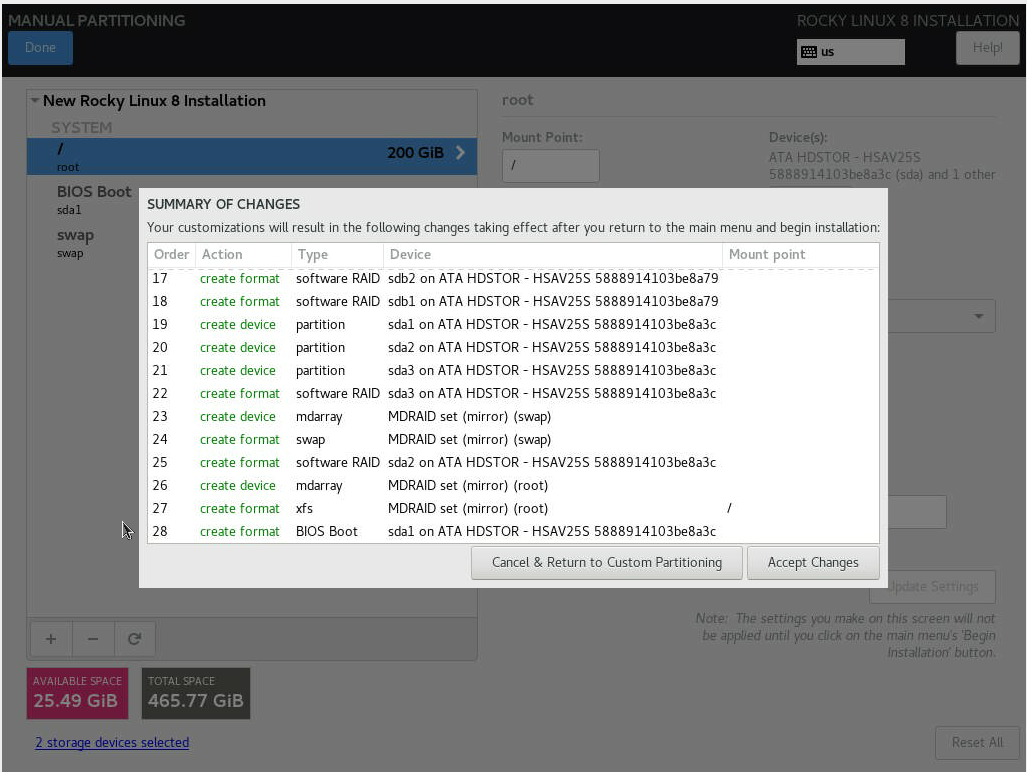Select row 24 create format swap
Screen dimensions: 1027x772
click(x=513, y=439)
